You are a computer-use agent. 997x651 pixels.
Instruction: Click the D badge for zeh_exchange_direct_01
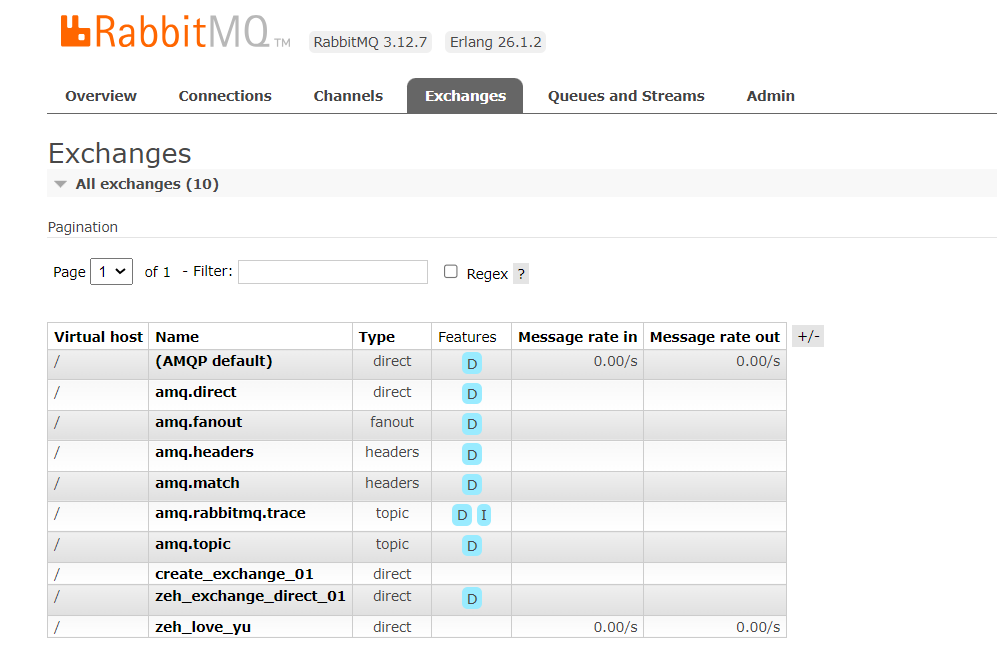(472, 598)
